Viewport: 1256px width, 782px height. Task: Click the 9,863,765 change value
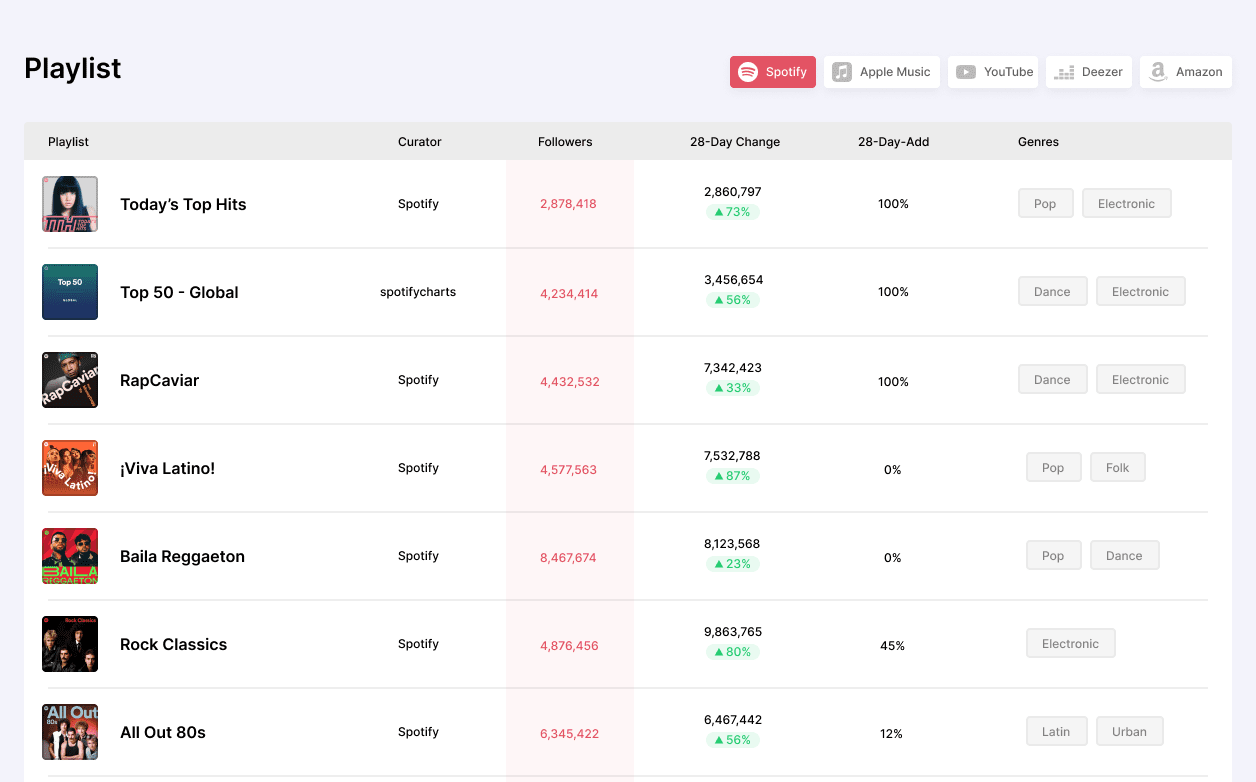click(x=733, y=632)
